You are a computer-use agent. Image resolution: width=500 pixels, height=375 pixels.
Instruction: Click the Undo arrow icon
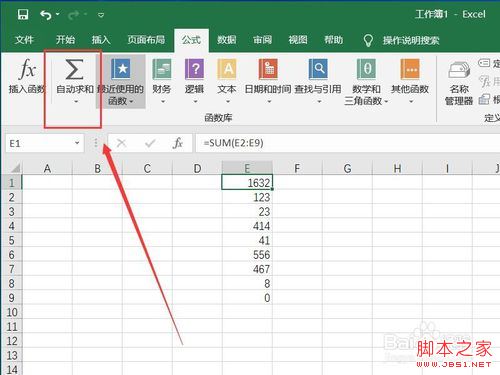click(46, 15)
